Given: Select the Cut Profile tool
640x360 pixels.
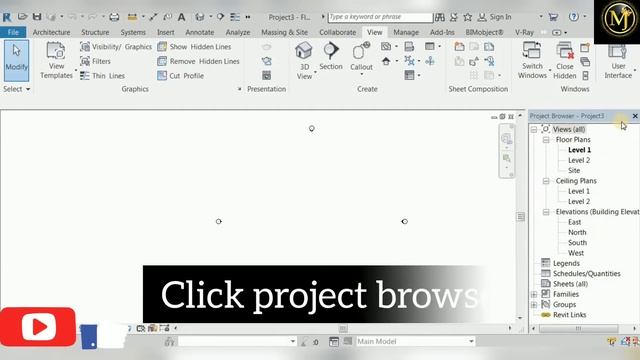Looking at the screenshot, I should [x=180, y=76].
